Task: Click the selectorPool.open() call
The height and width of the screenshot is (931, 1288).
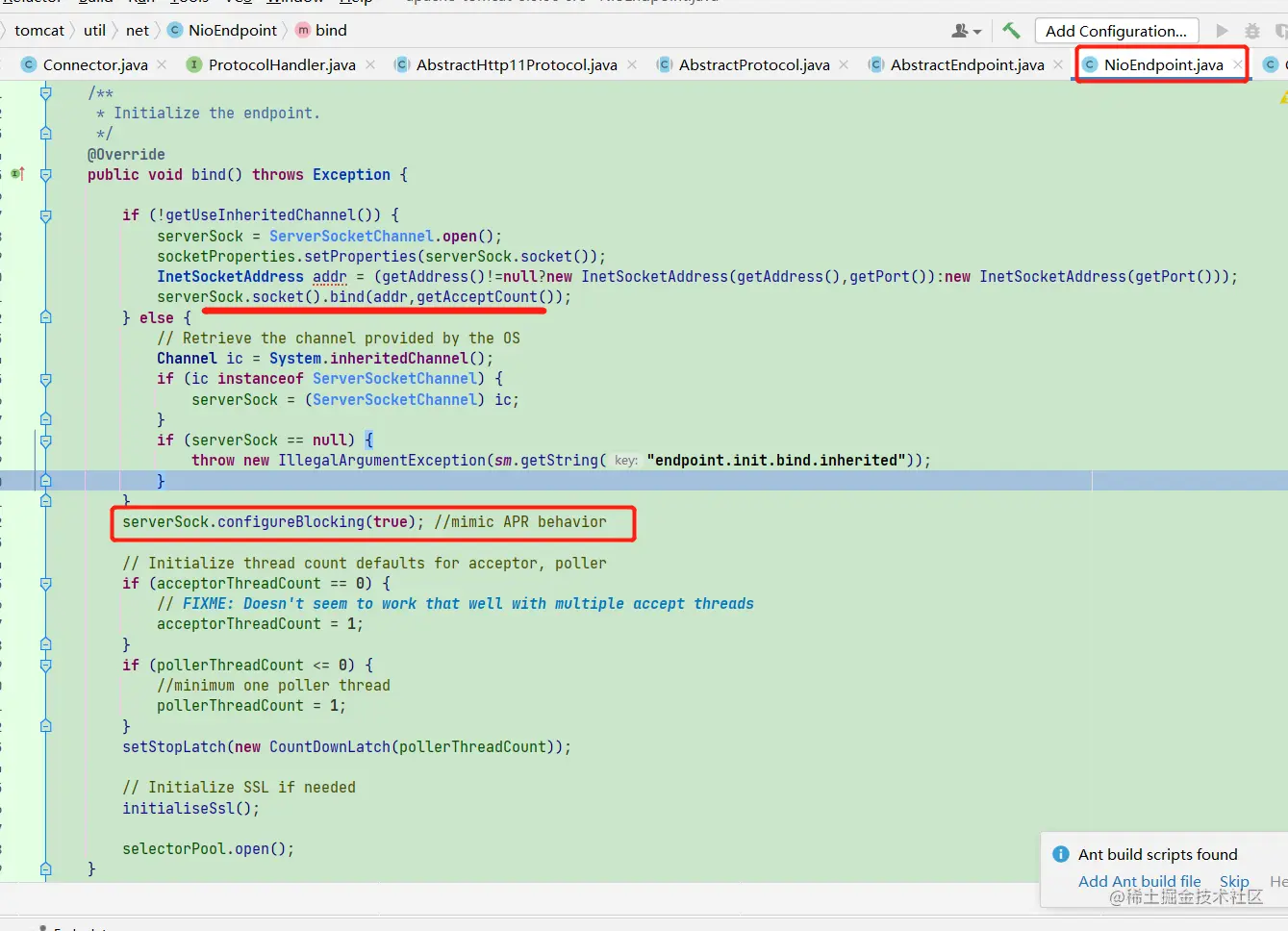Action: click(208, 849)
